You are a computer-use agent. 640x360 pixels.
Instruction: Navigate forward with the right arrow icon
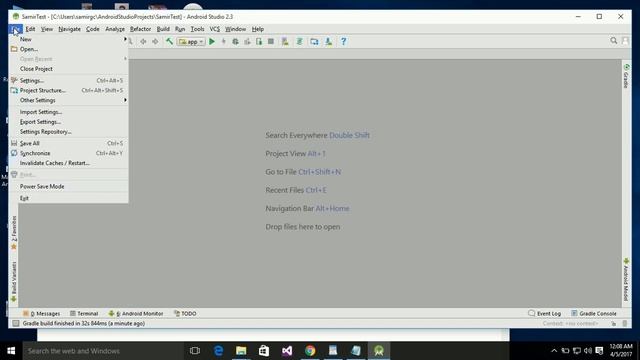pyautogui.click(x=155, y=41)
